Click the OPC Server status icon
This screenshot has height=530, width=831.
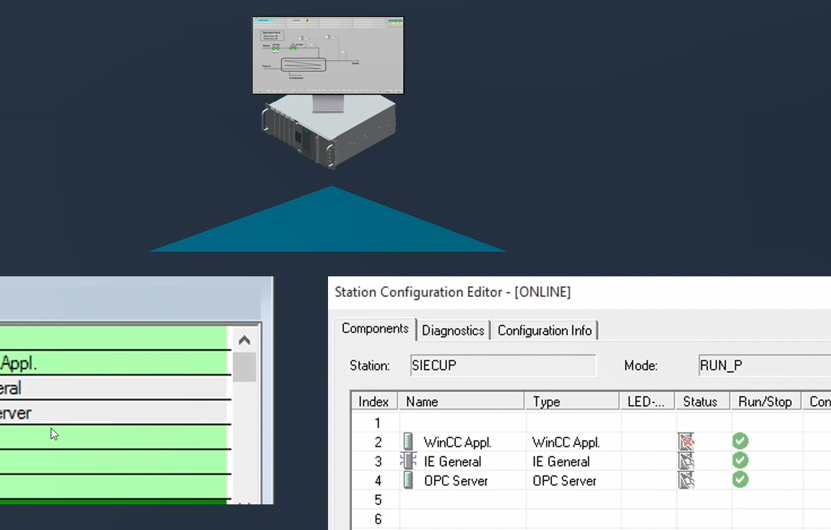[x=686, y=480]
